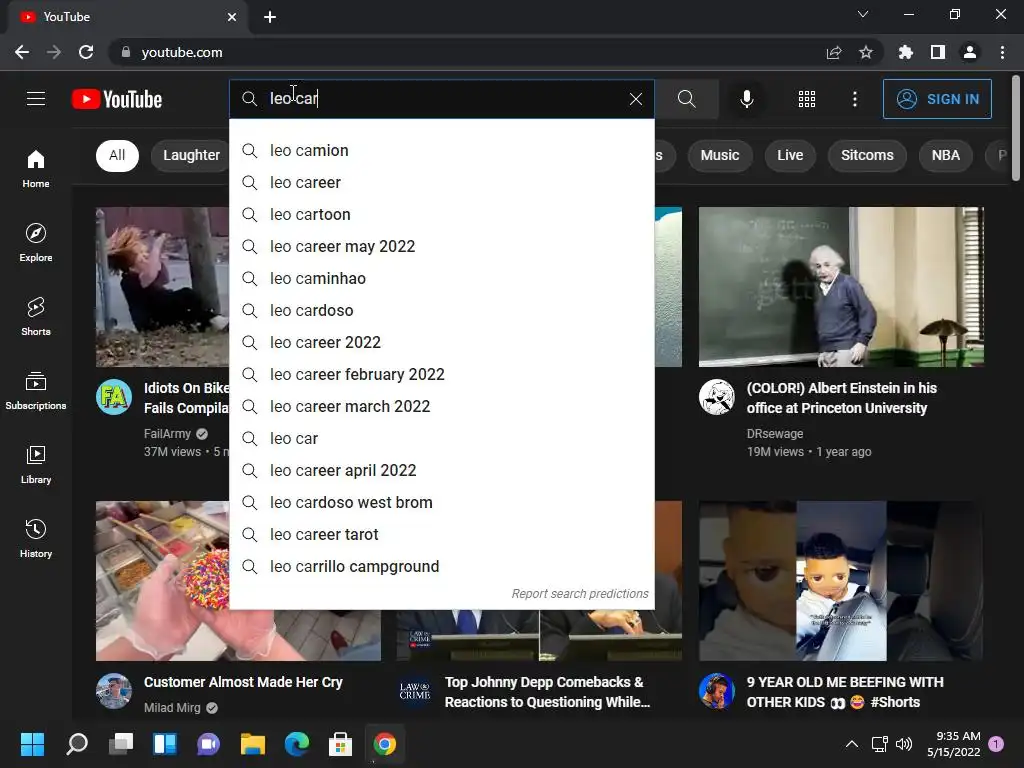This screenshot has width=1024, height=768.
Task: Open 'Customer Almost Made Her Cry' title
Action: click(243, 682)
